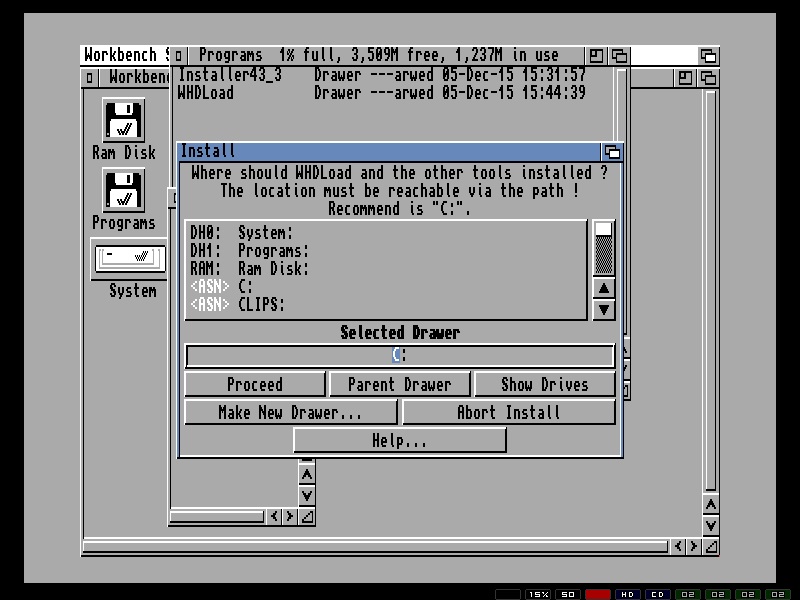The image size is (800, 600).
Task: Click the Workbench window vertical scrollbar
Action: pos(711,291)
